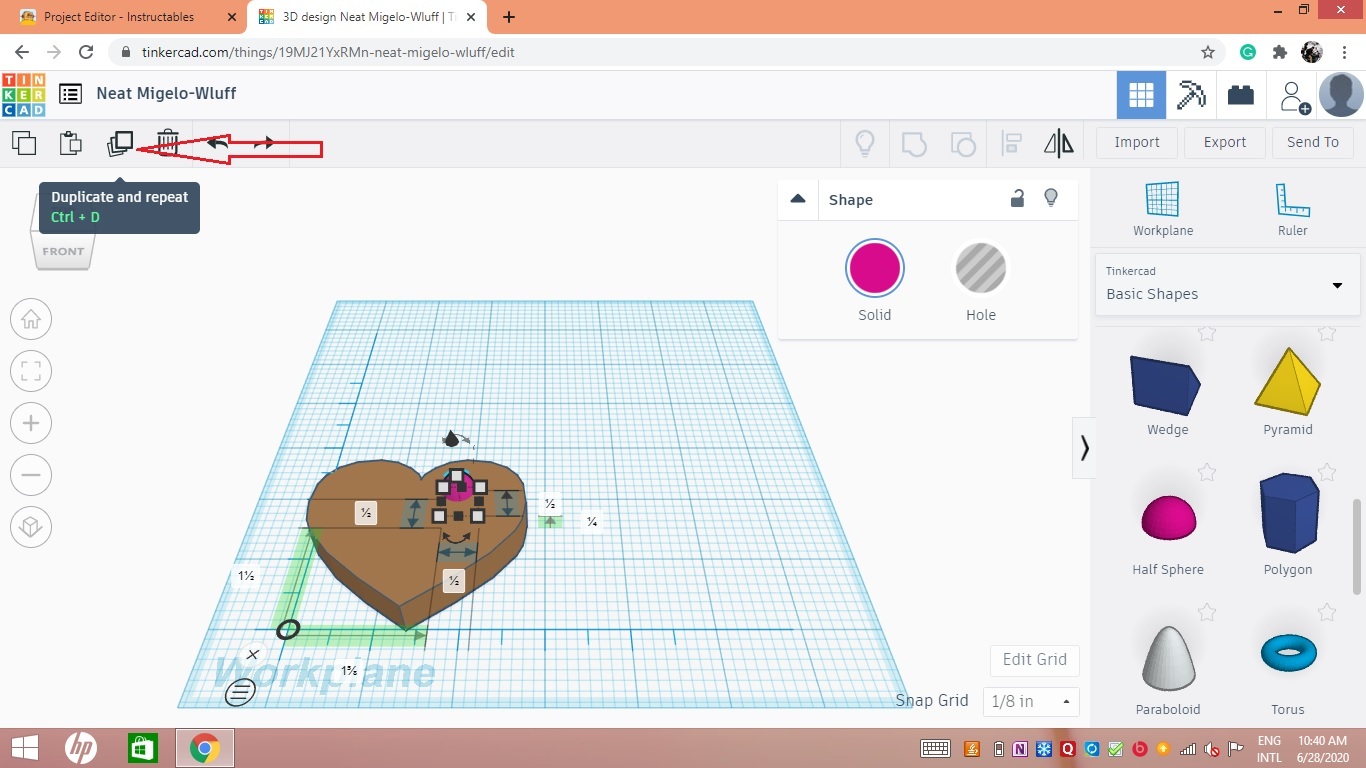
Task: Delete the selected shape with trash icon
Action: click(x=169, y=143)
